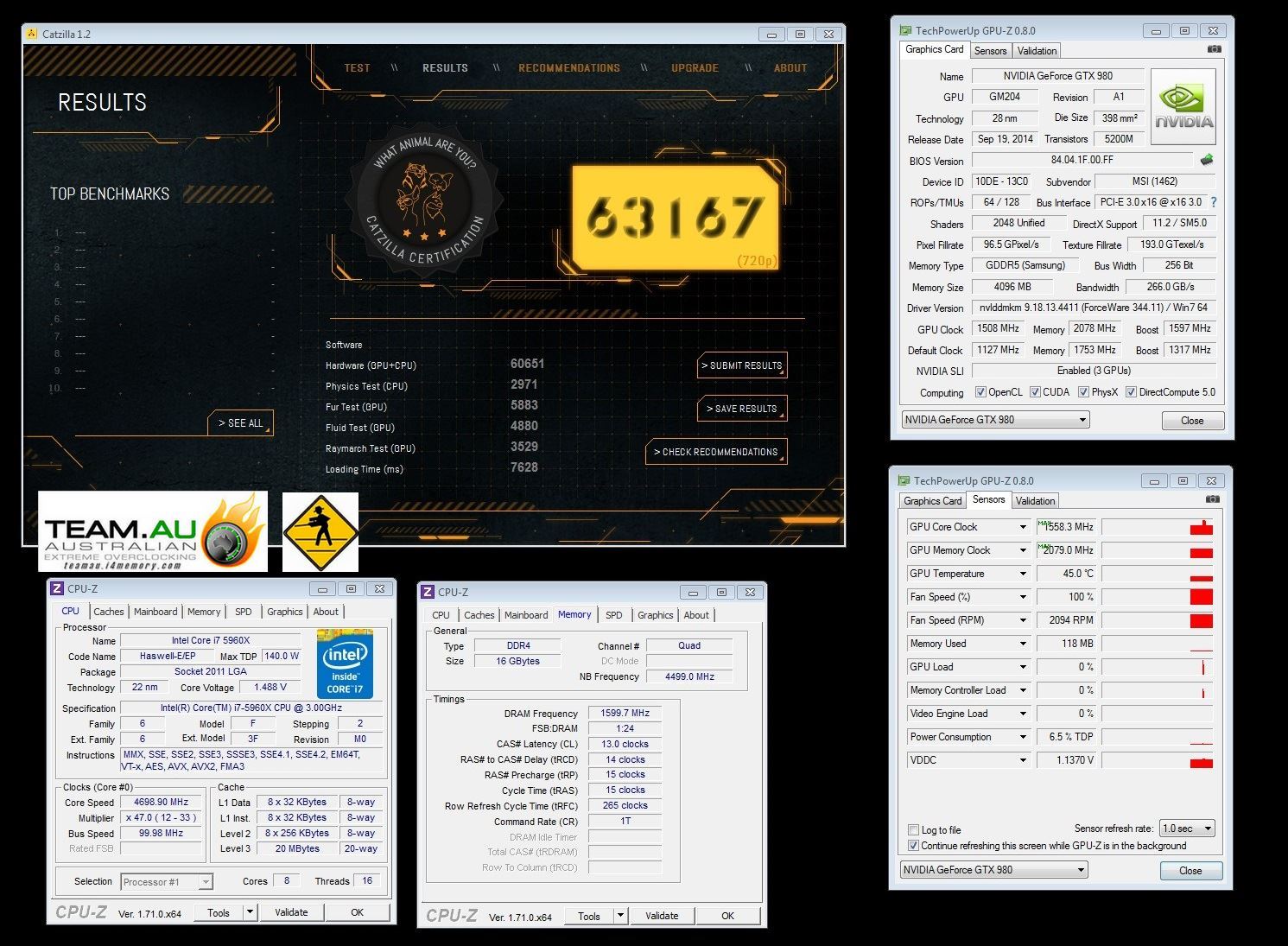Open GPU selector dropdown in Graphics Card window
Viewport: 1288px width, 946px height.
click(x=995, y=420)
